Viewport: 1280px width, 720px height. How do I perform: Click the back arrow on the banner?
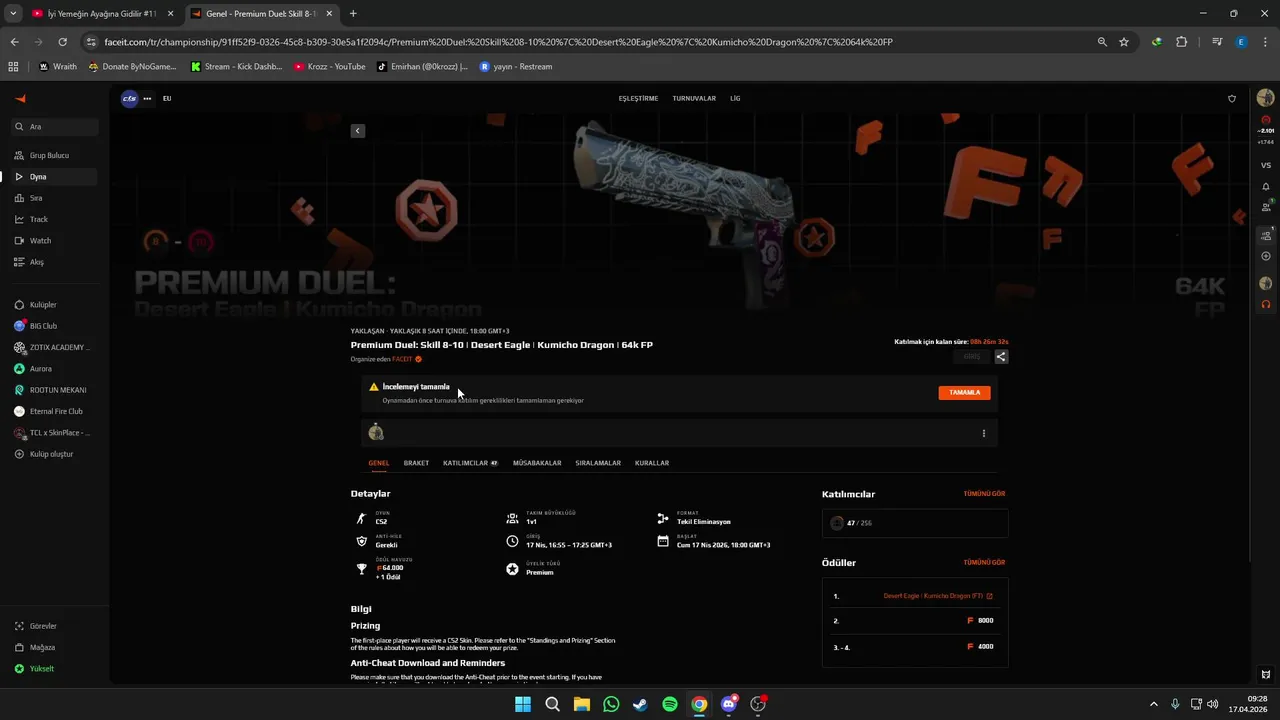358,131
